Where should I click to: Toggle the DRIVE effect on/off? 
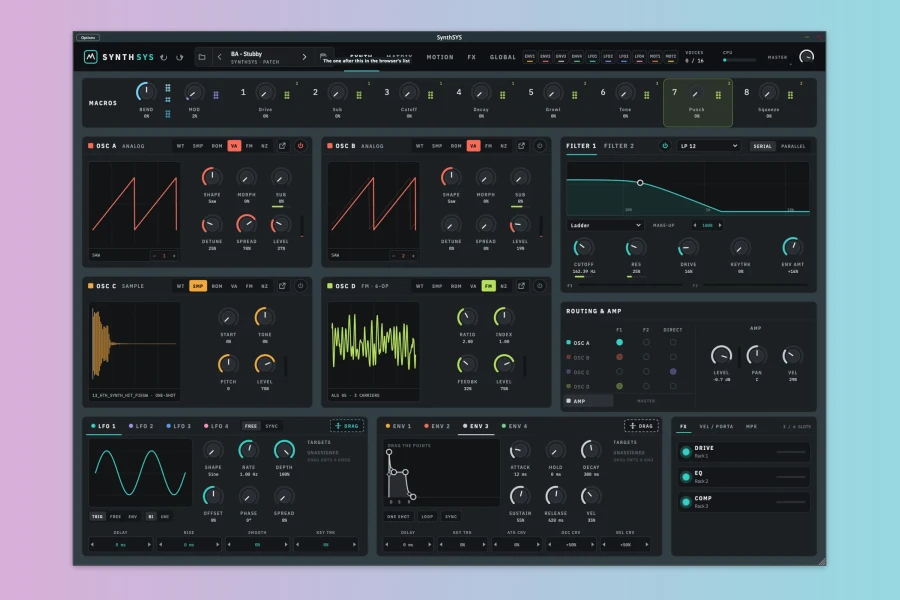(x=686, y=452)
